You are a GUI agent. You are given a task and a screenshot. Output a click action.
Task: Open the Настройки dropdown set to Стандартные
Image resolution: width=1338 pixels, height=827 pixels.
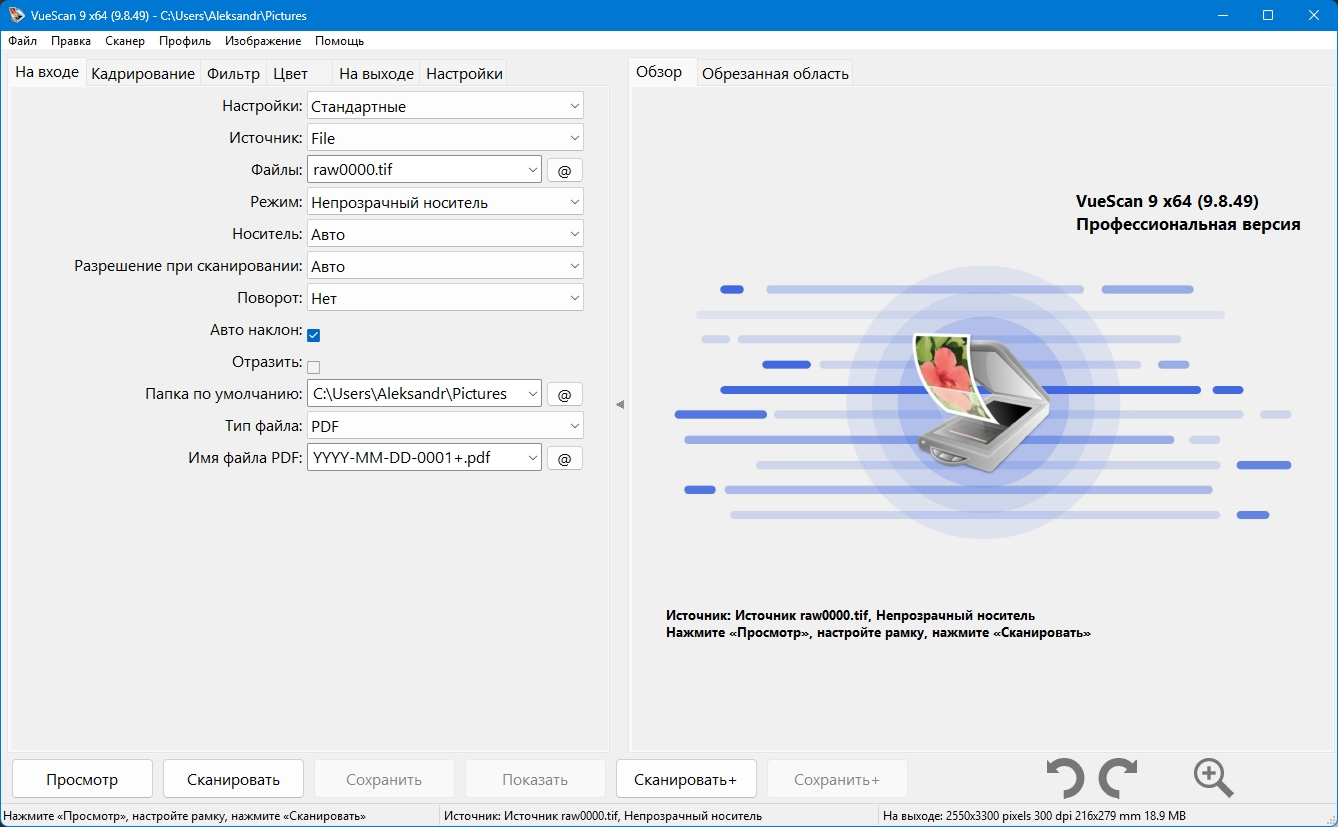pos(445,106)
